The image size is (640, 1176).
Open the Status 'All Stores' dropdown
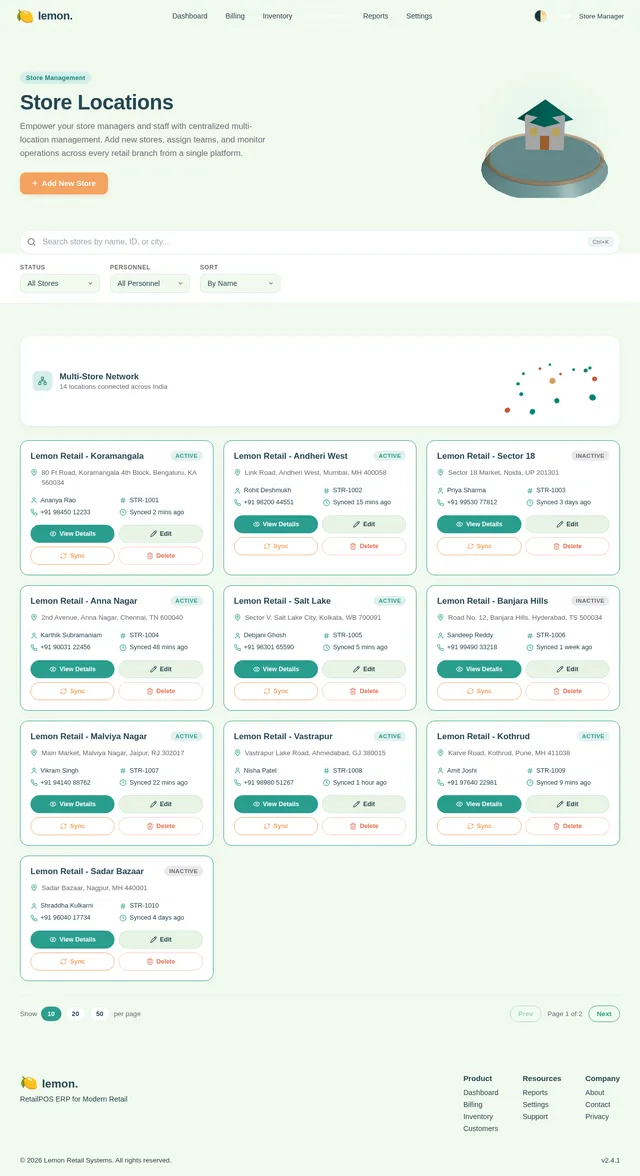coord(60,284)
